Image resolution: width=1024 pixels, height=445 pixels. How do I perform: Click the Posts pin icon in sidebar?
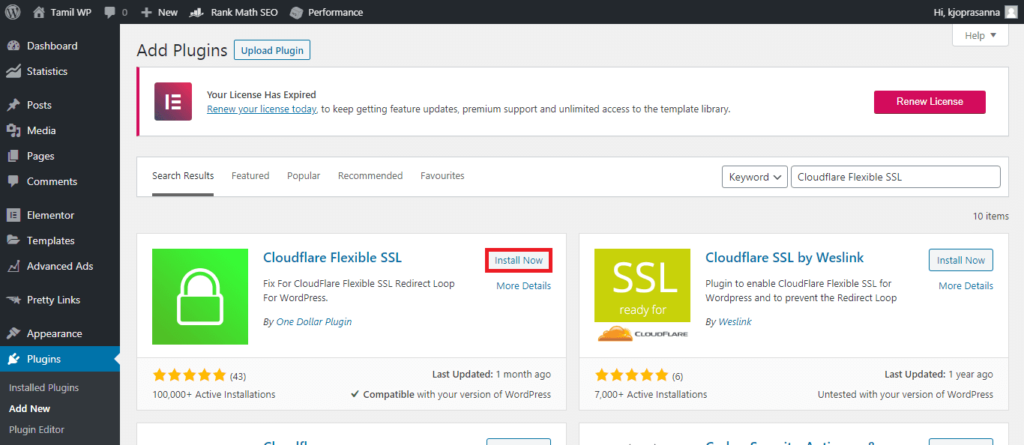click(x=13, y=105)
